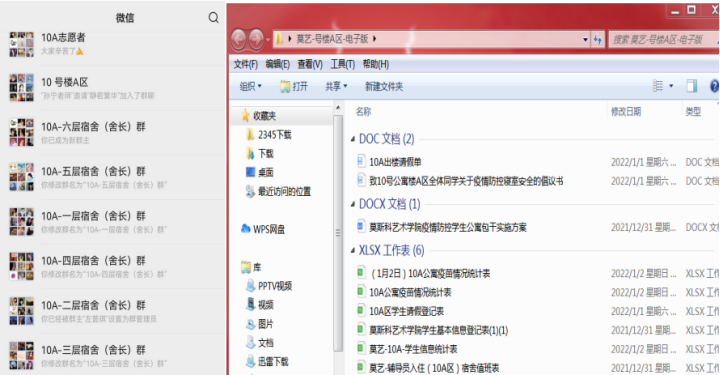Screen dimensions: 720x375
Task: Click the icon of 10A公寓疫苗情况统计表
Action: click(361, 292)
